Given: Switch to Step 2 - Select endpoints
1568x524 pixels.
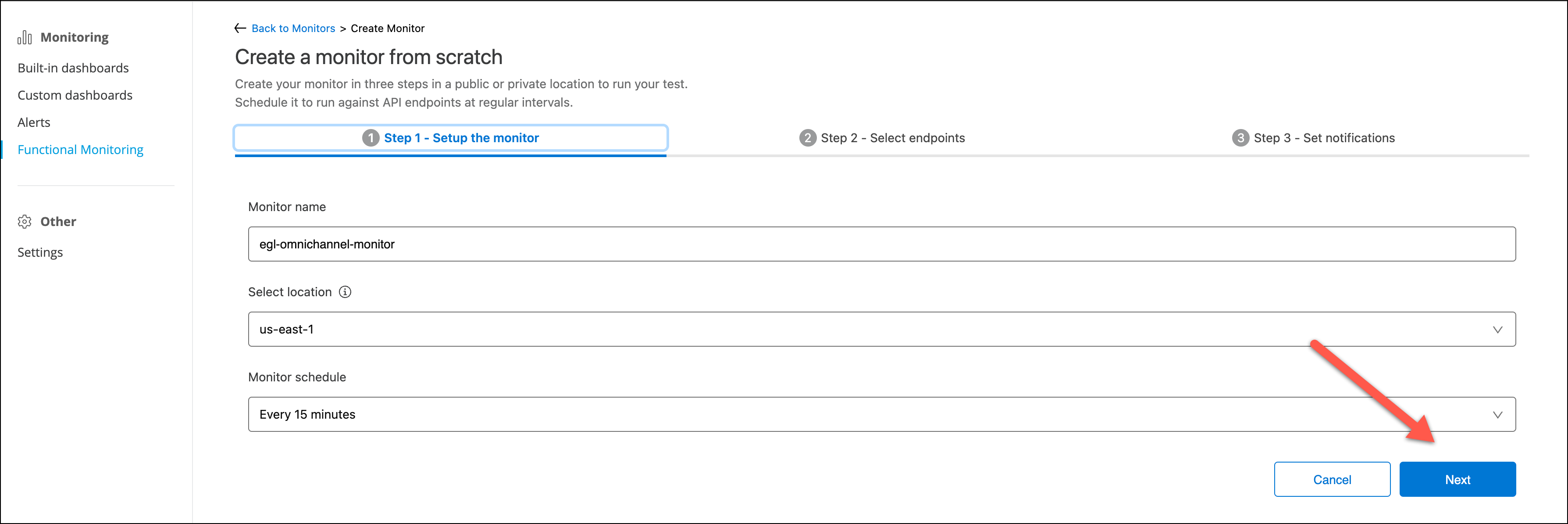Looking at the screenshot, I should click(x=892, y=138).
